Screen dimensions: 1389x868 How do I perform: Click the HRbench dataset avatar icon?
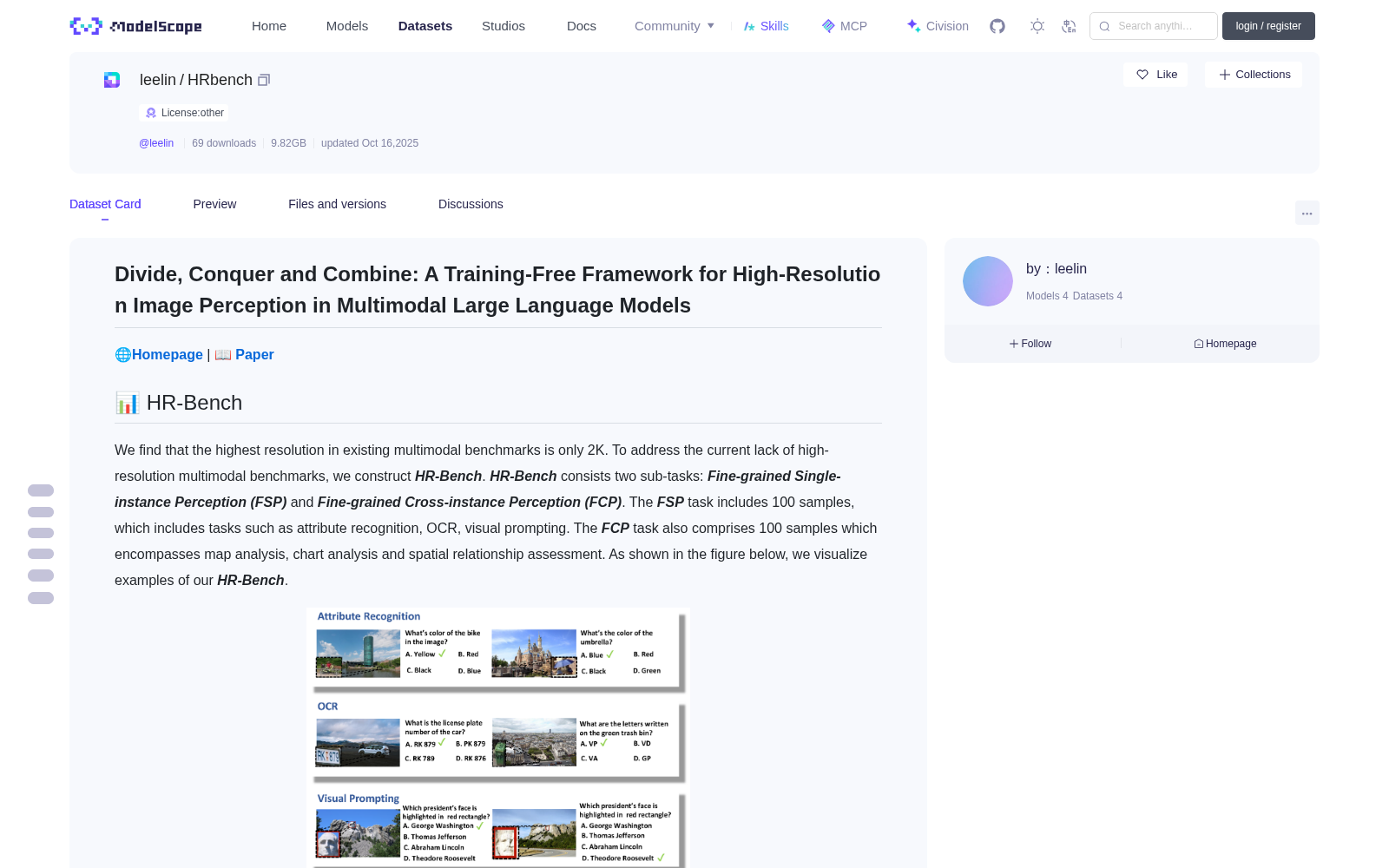[x=112, y=80]
